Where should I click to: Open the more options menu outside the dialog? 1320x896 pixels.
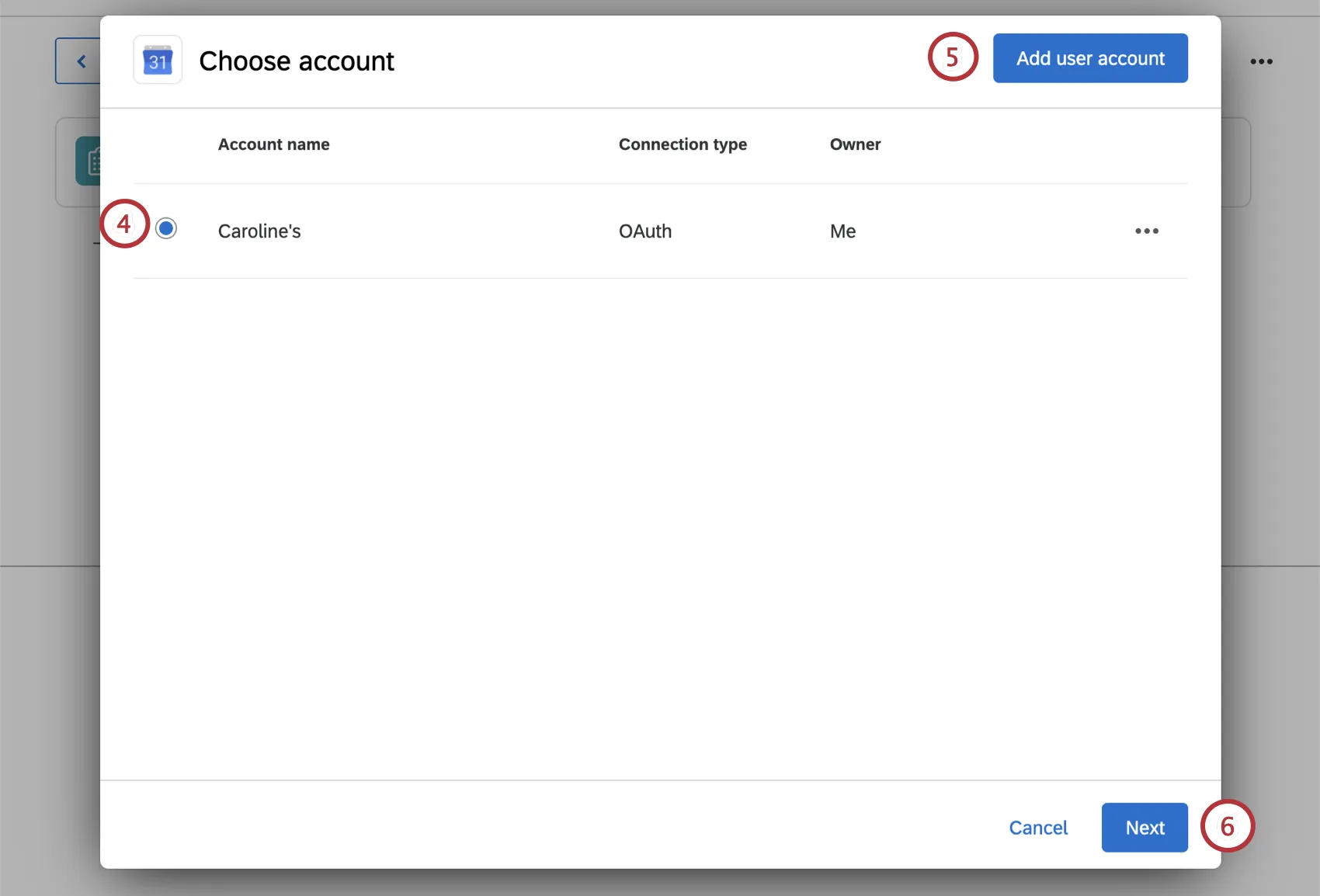(1261, 61)
